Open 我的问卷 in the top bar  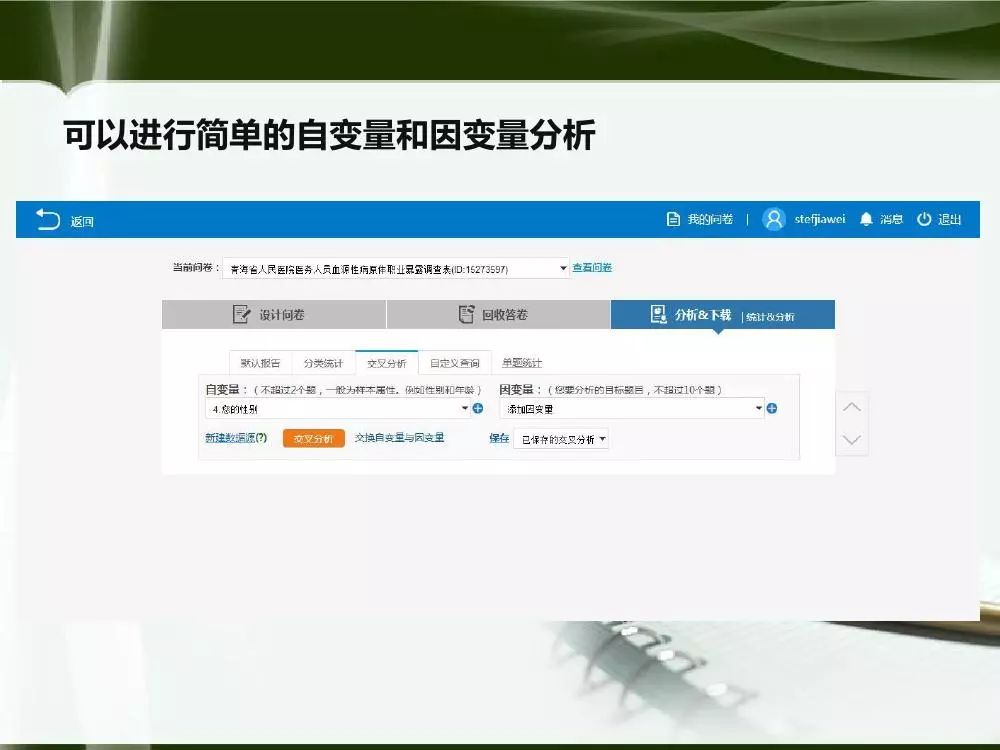[x=700, y=220]
